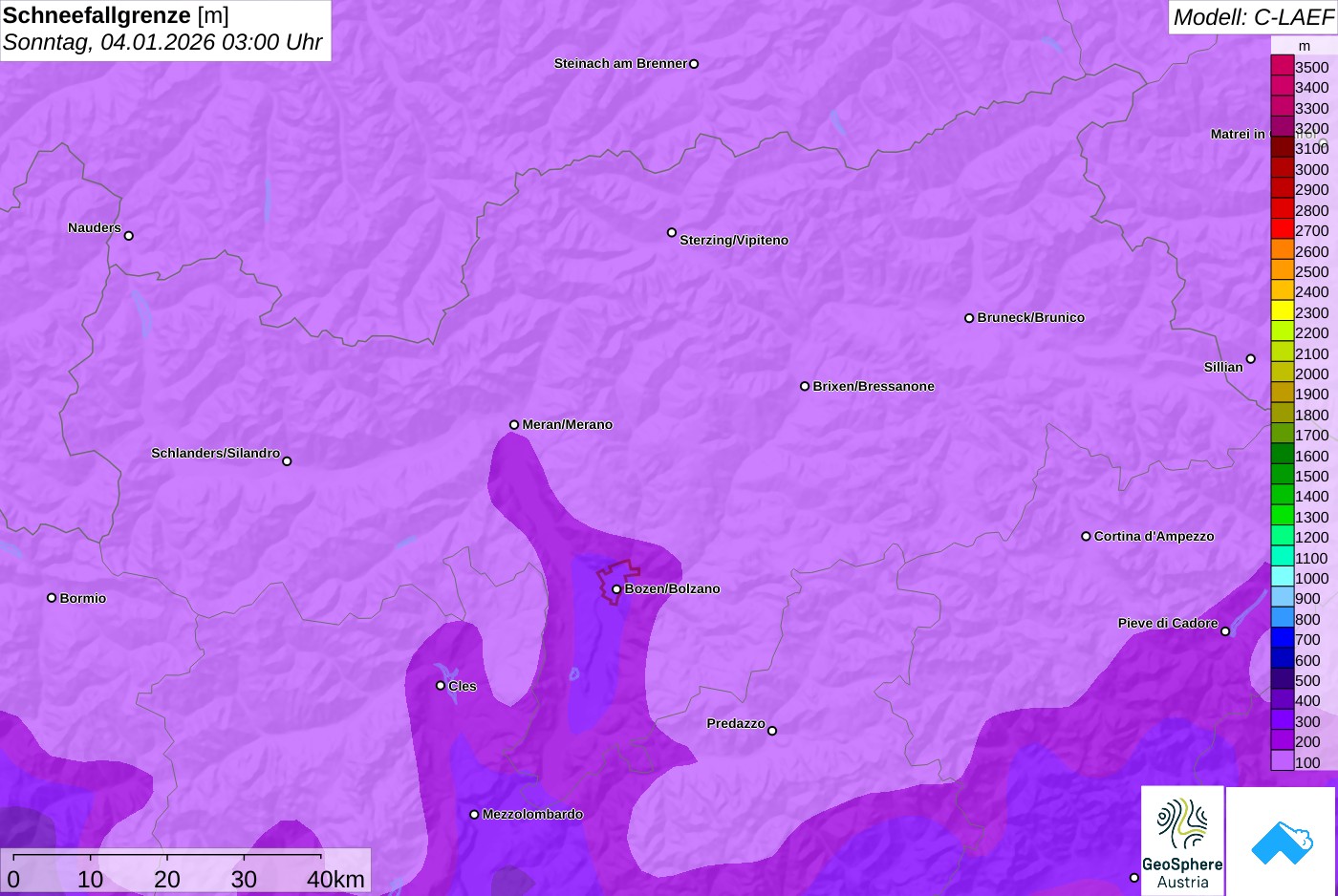Click the Sterzing/Vipiteno city marker

pyautogui.click(x=672, y=232)
